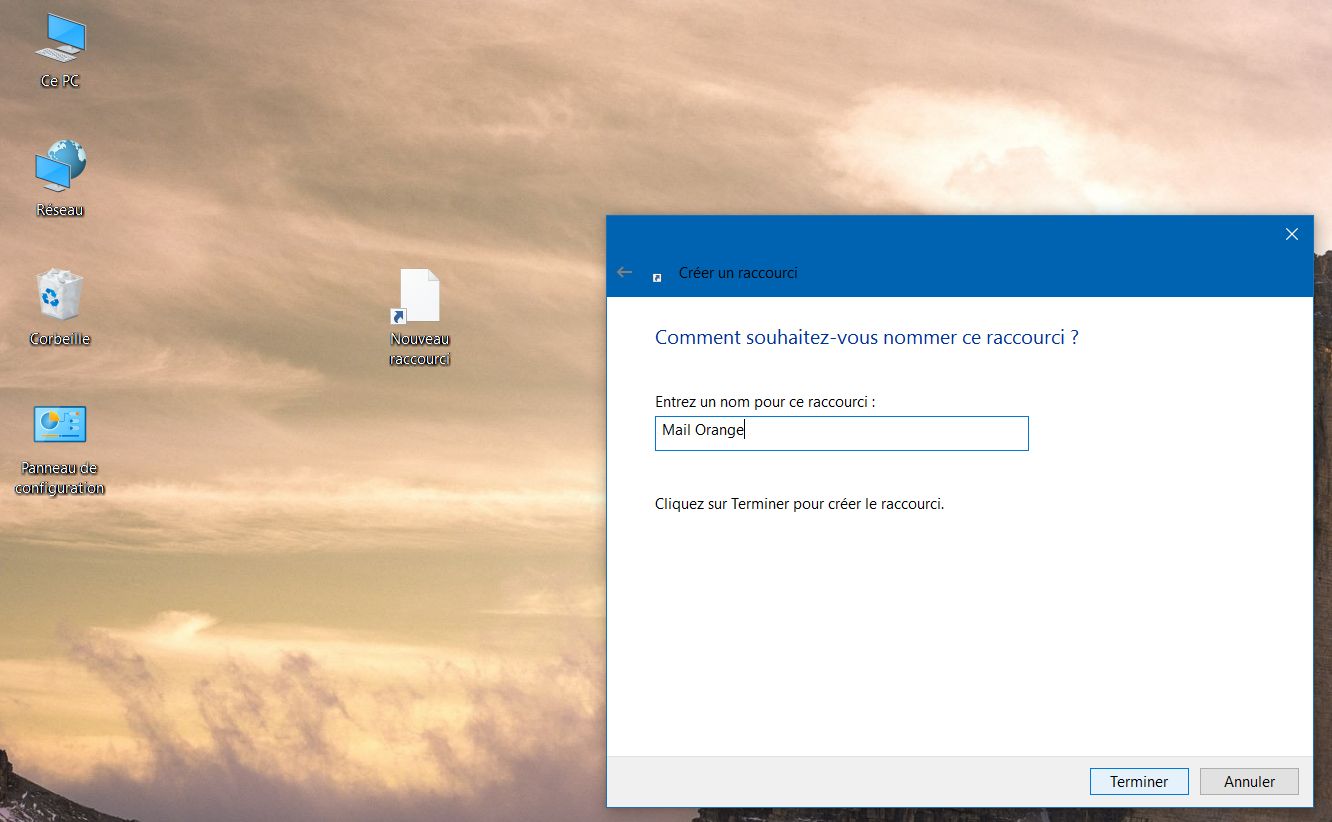The width and height of the screenshot is (1332, 822).
Task: Select the Nouveau raccourci blank file icon
Action: click(419, 296)
